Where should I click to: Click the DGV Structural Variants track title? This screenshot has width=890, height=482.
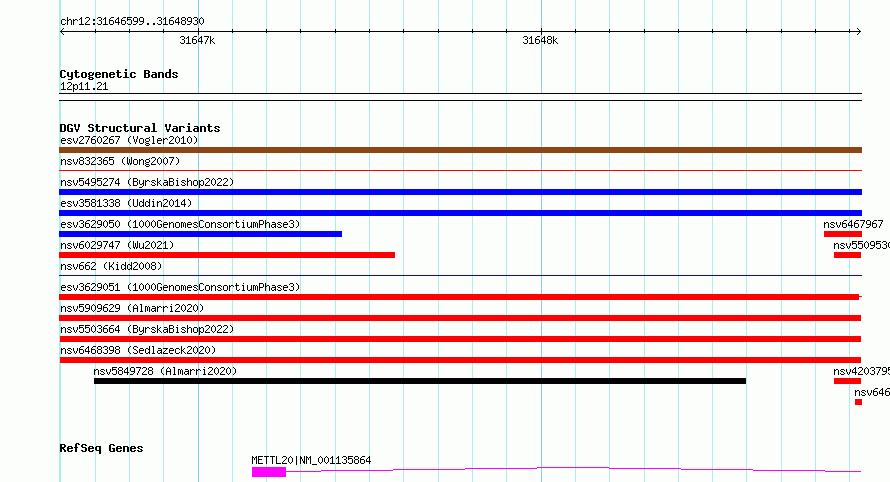pos(140,128)
